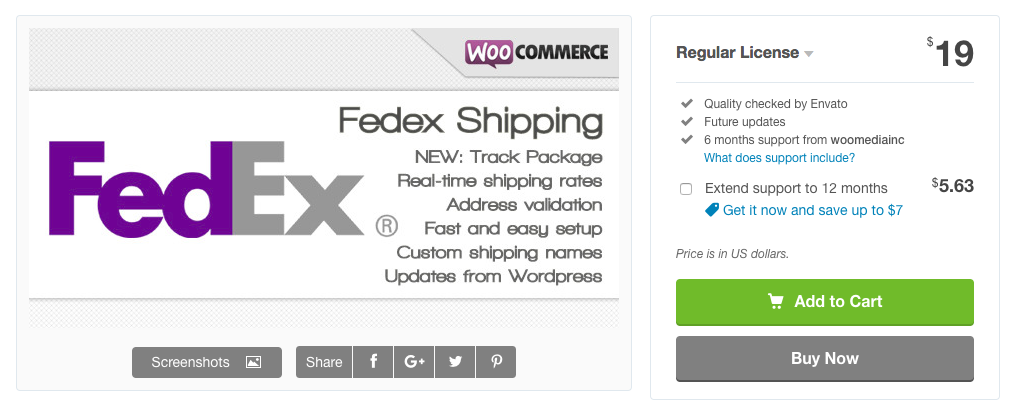The height and width of the screenshot is (409, 1012).
Task: Open the Regular License dropdown
Action: (x=744, y=53)
